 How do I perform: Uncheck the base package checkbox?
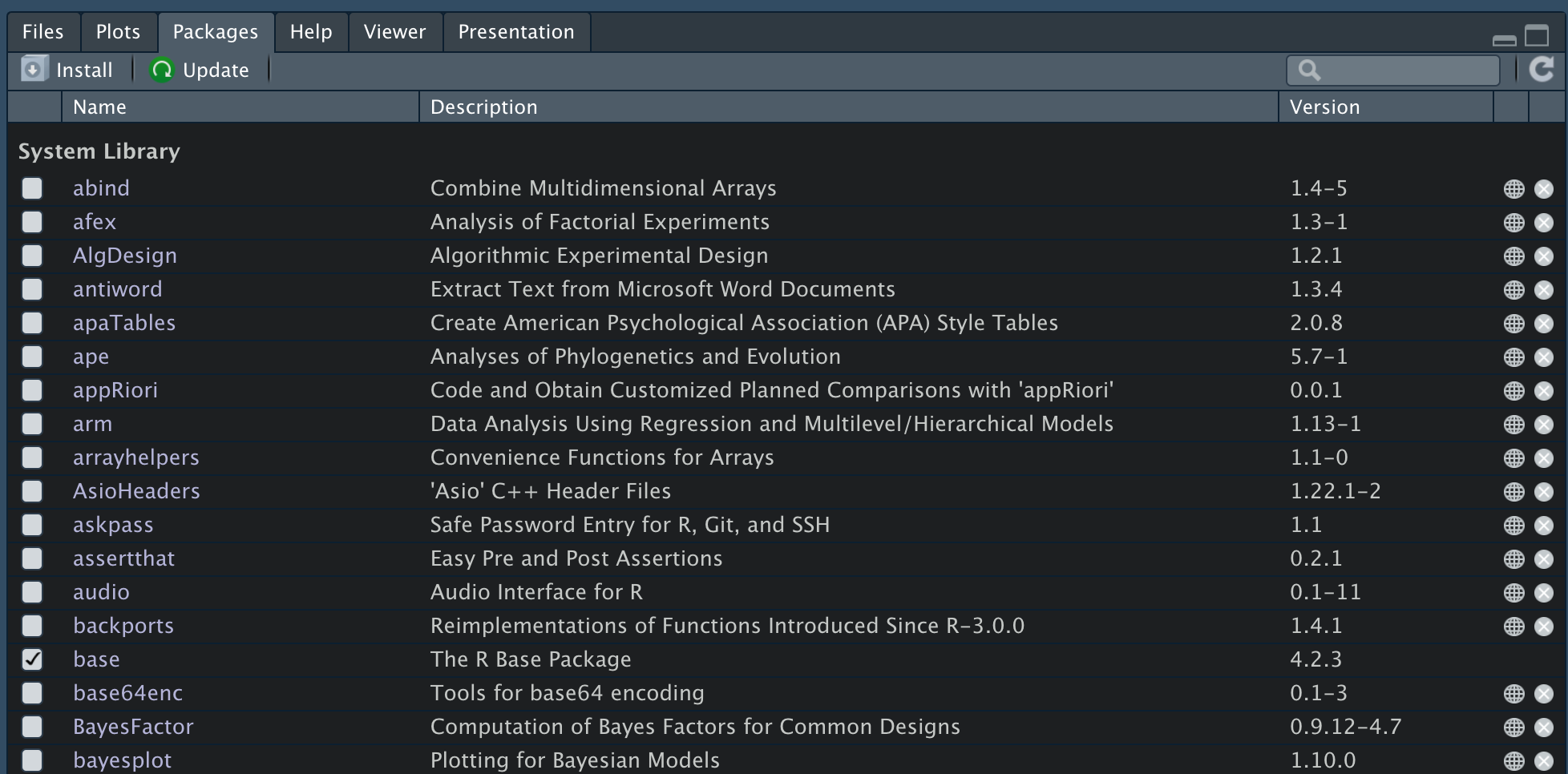32,659
